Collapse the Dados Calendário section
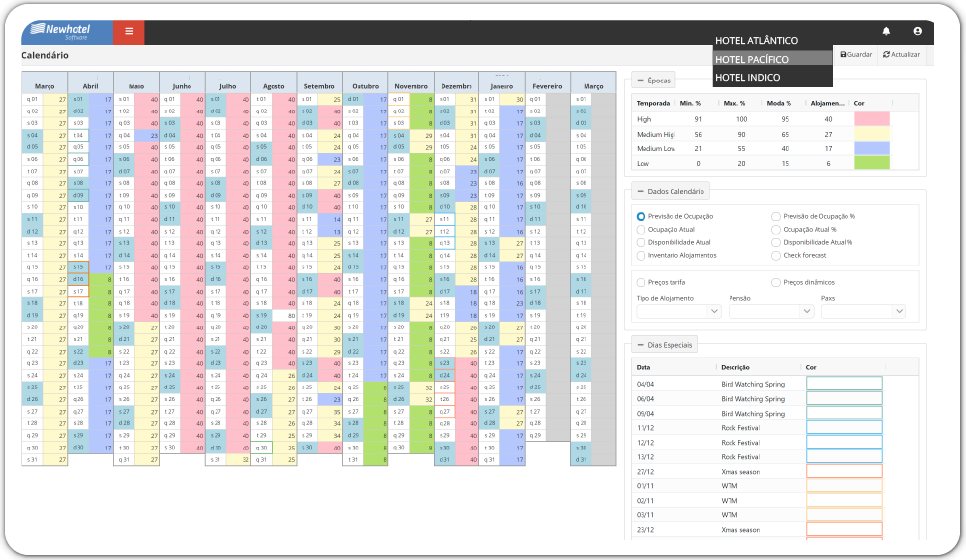Viewport: 966px width, 560px height. click(670, 192)
